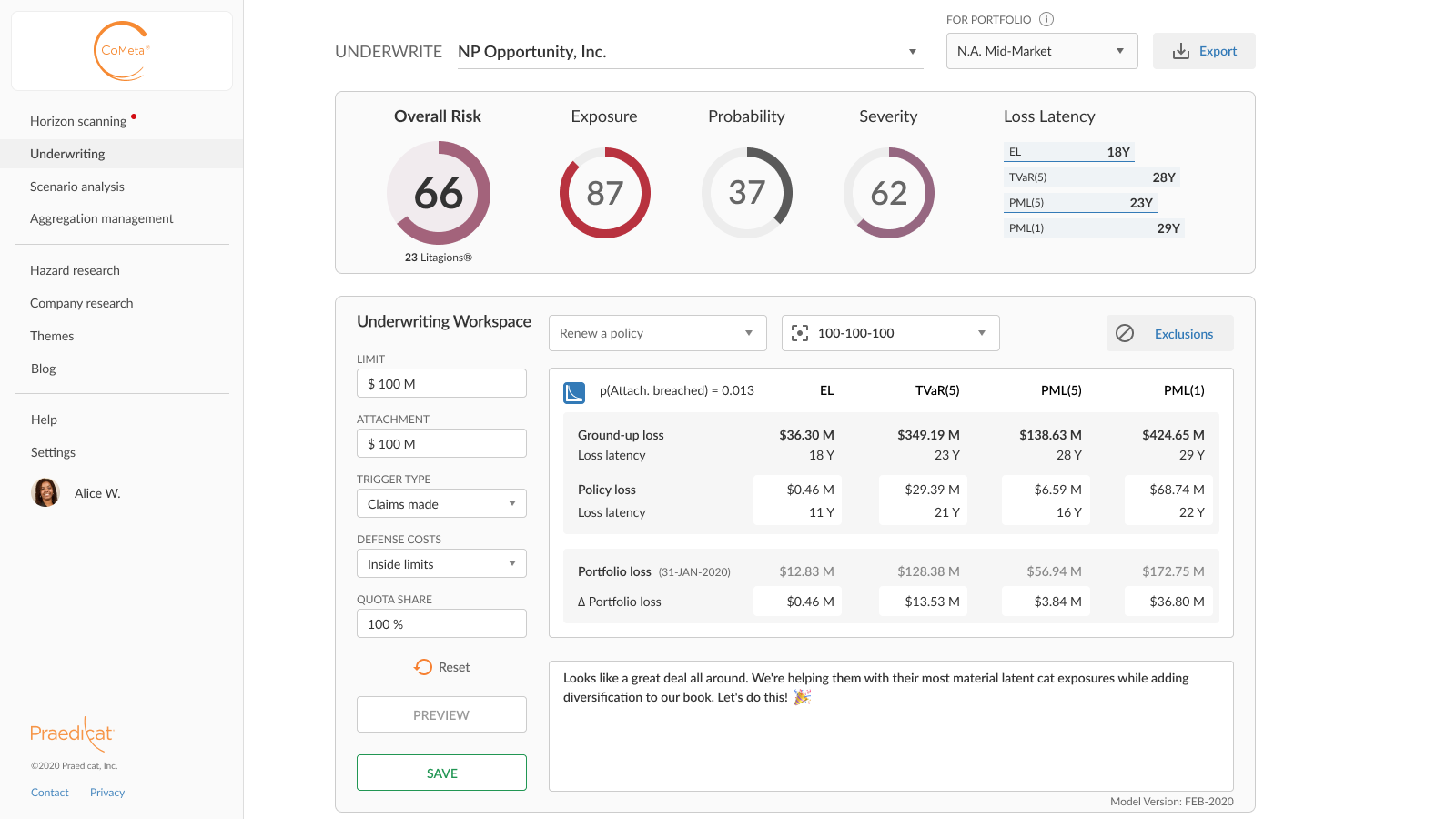Click into the underwriting notes text area
The height and width of the screenshot is (819, 1456).
click(891, 726)
